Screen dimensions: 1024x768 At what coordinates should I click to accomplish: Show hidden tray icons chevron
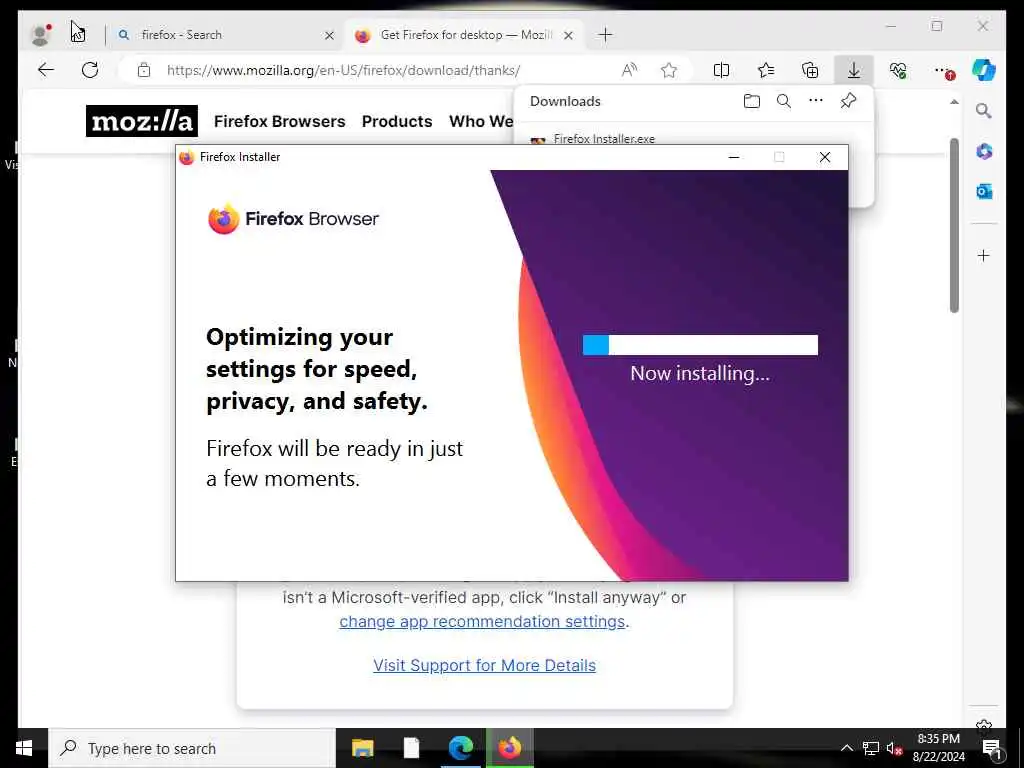[846, 748]
